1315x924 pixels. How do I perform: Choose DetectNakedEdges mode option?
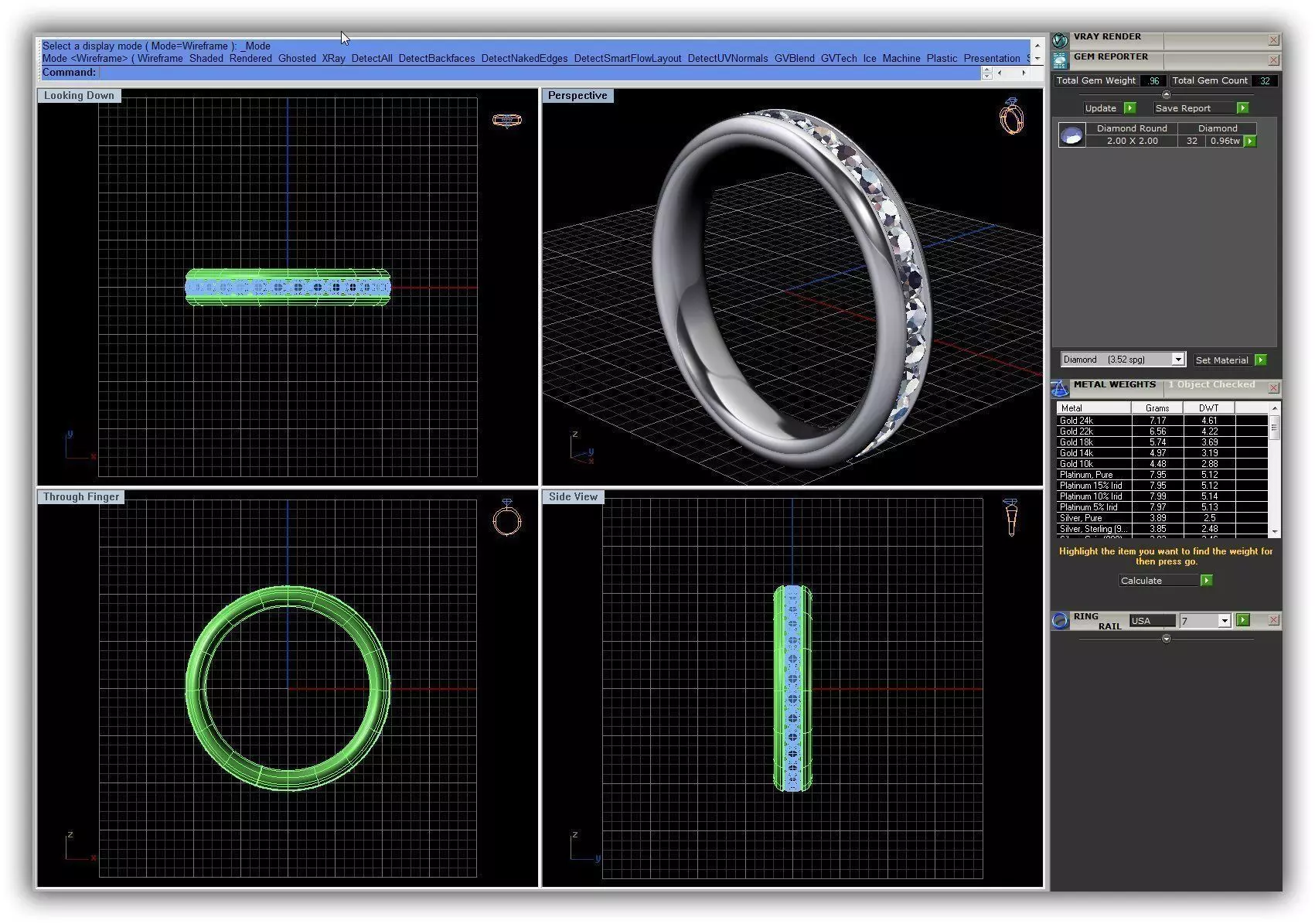tap(524, 58)
